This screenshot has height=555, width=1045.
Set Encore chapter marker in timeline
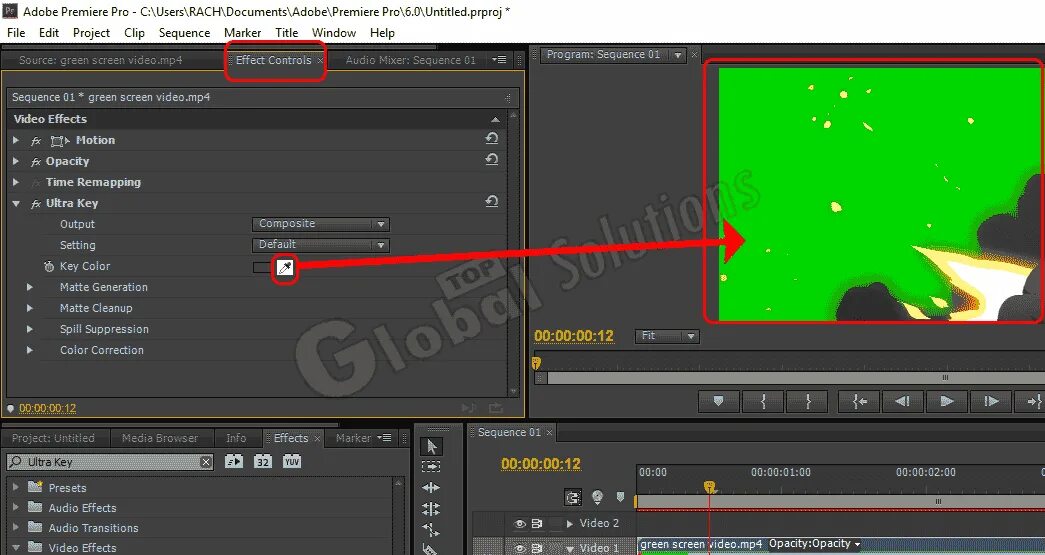[598, 497]
